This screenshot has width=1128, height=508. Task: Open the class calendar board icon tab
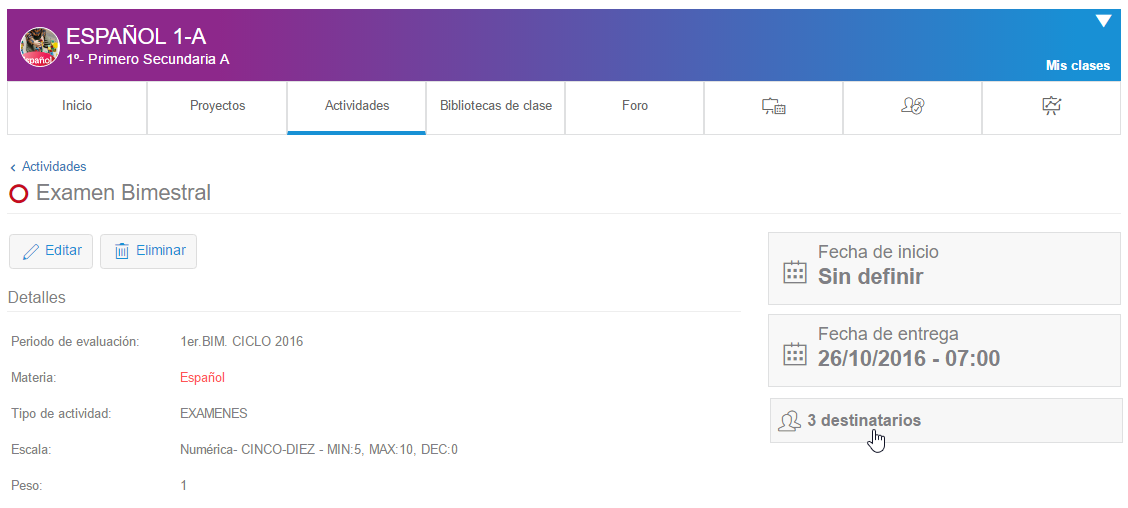click(x=773, y=106)
